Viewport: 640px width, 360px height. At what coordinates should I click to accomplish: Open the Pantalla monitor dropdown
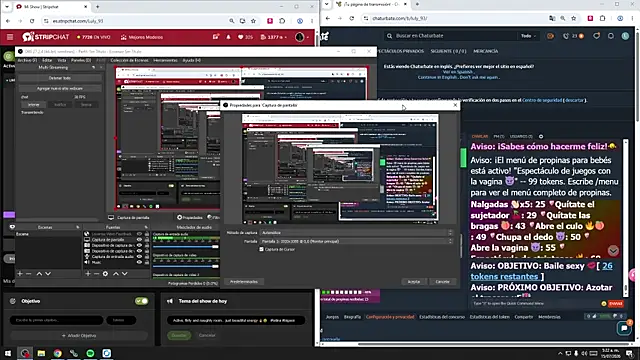(357, 241)
